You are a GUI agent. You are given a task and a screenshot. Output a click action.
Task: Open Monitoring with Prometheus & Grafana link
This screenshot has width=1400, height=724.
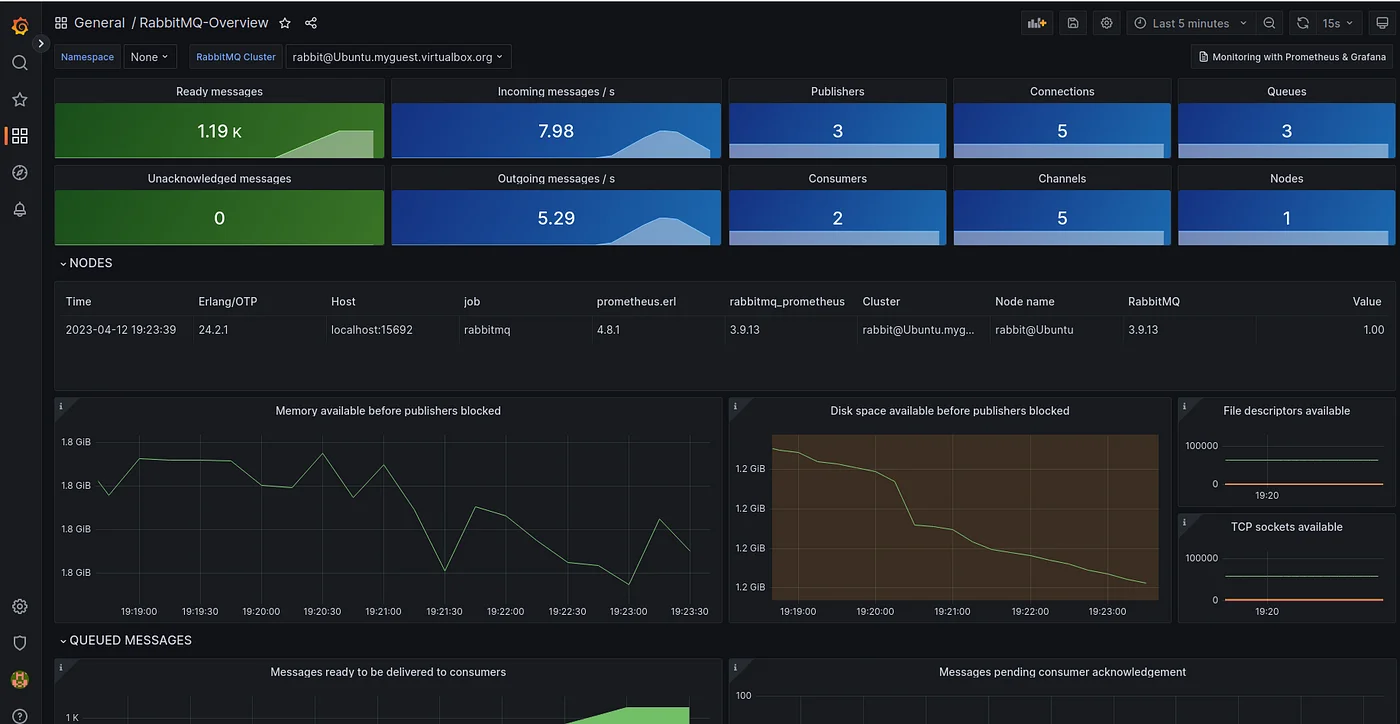point(1292,57)
